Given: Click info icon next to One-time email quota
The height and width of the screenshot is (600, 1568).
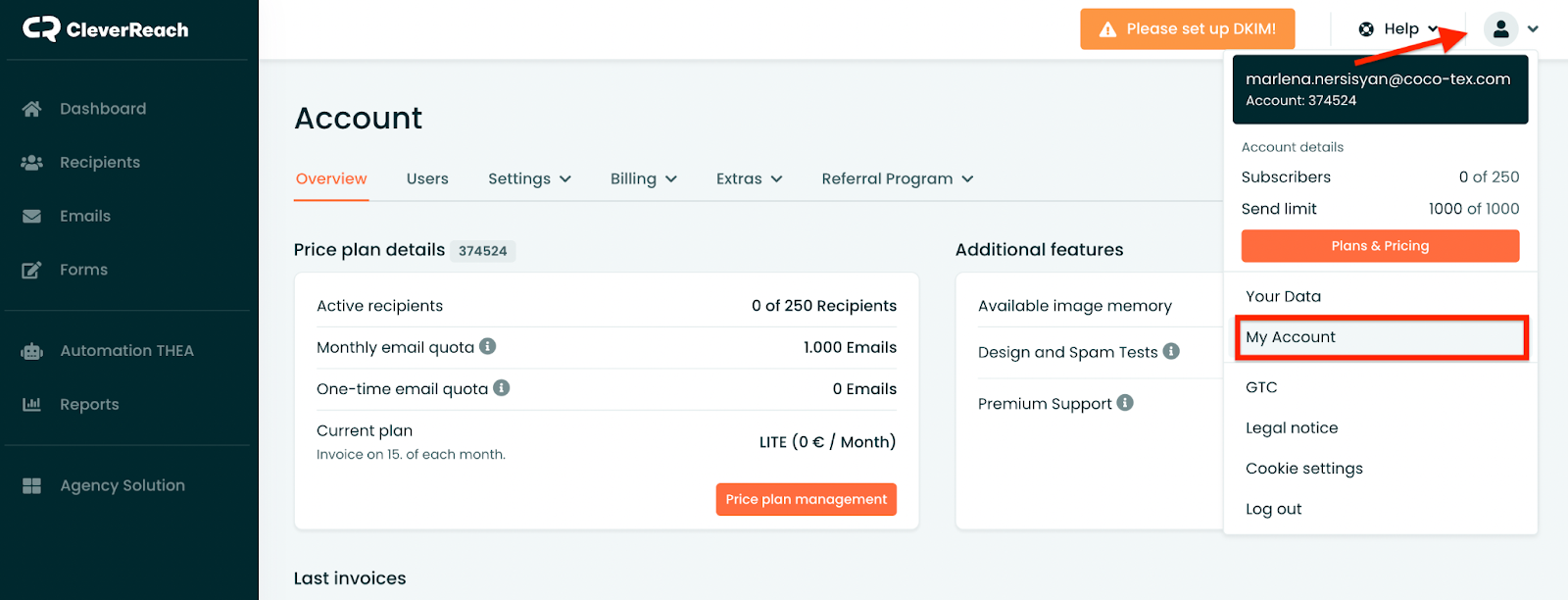Looking at the screenshot, I should (x=501, y=387).
